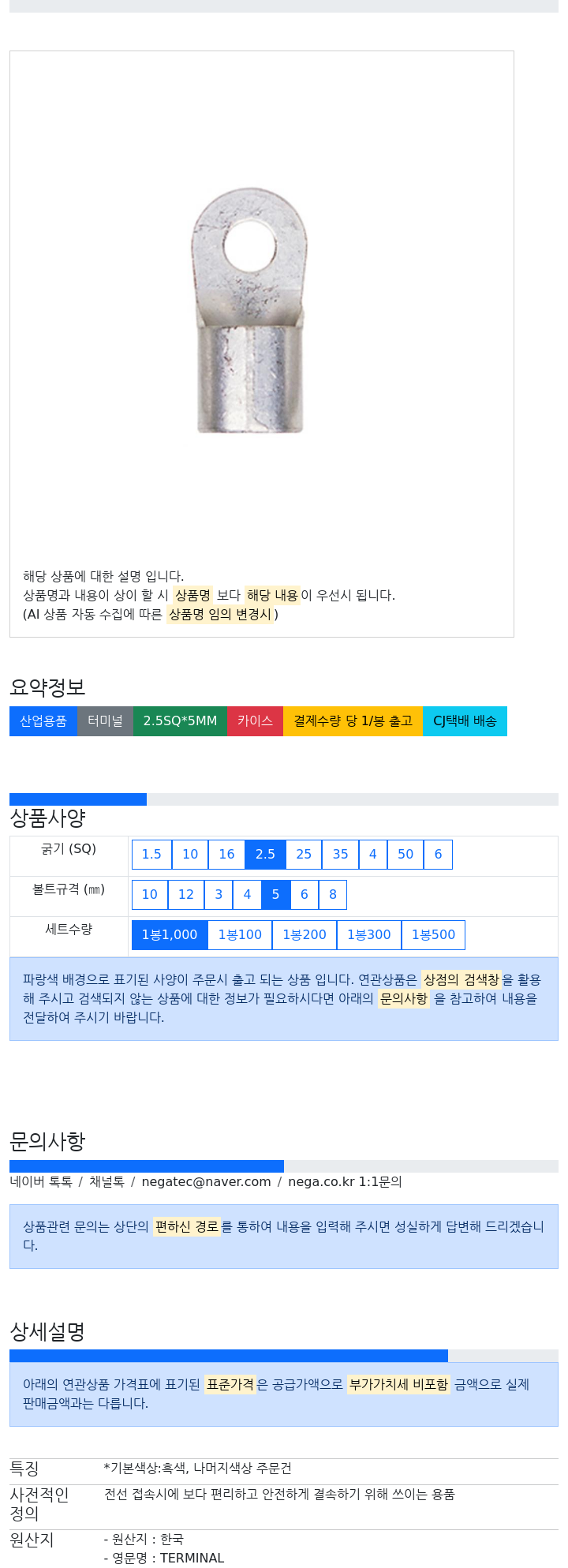Select set quantity 1봉500
The width and height of the screenshot is (568, 1568).
click(433, 935)
